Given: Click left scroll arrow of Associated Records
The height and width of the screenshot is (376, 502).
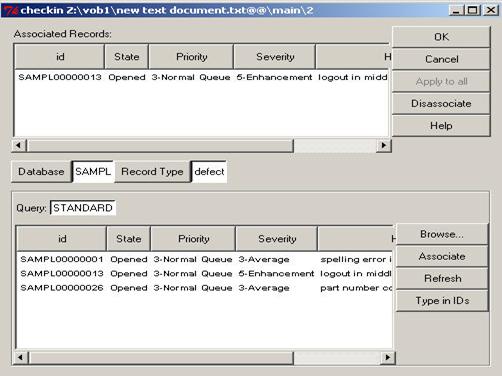Looking at the screenshot, I should pos(19,145).
